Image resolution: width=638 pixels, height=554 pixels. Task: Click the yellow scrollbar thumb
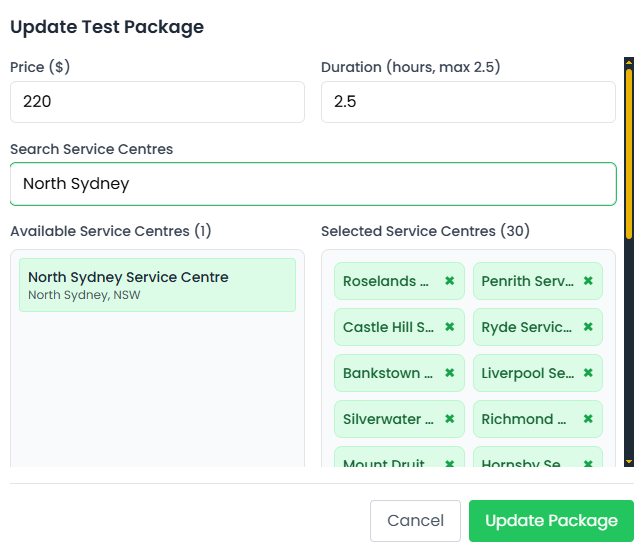click(x=628, y=150)
